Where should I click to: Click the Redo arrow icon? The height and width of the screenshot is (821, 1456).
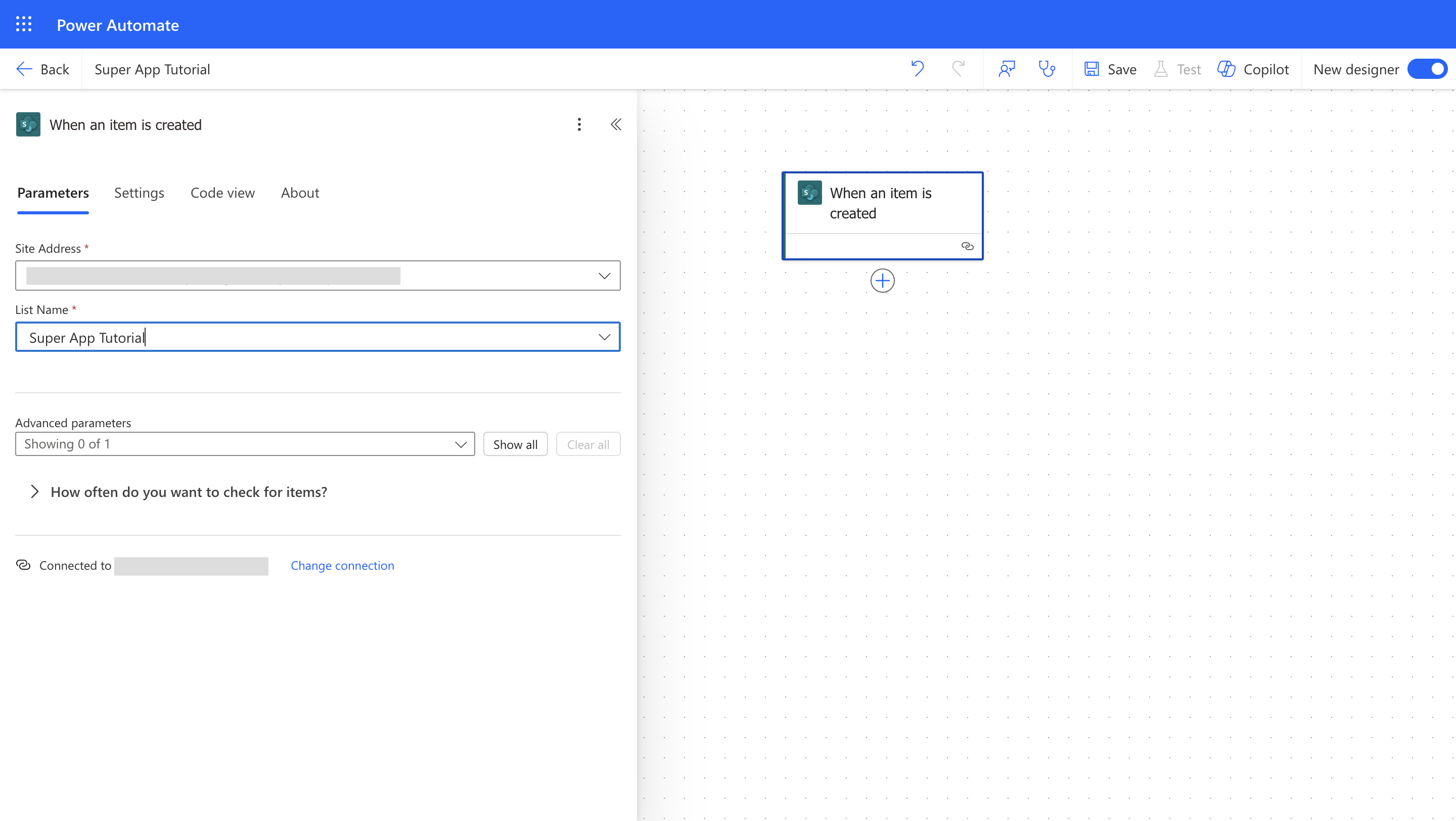[x=958, y=69]
